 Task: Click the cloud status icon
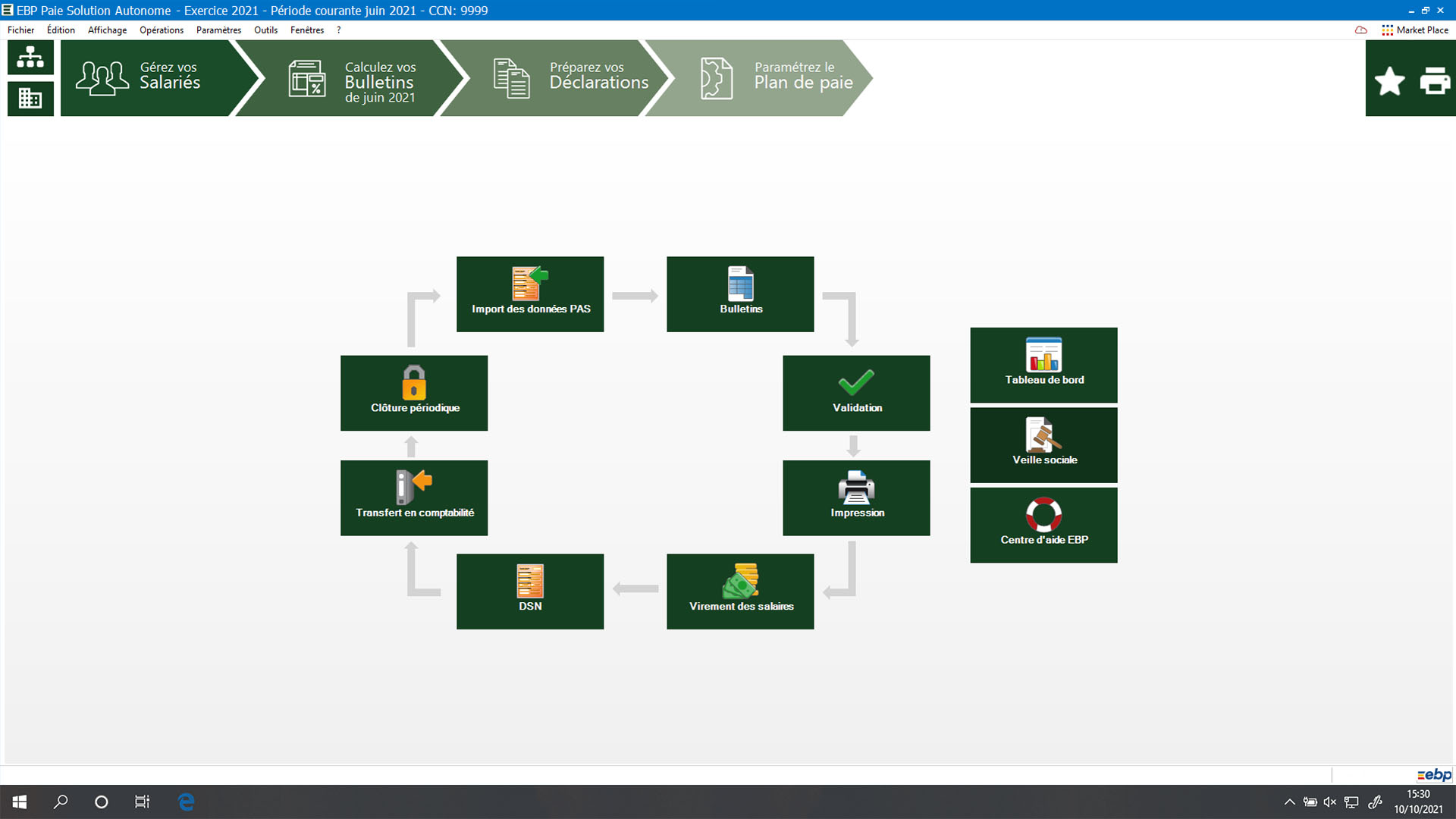(1361, 30)
